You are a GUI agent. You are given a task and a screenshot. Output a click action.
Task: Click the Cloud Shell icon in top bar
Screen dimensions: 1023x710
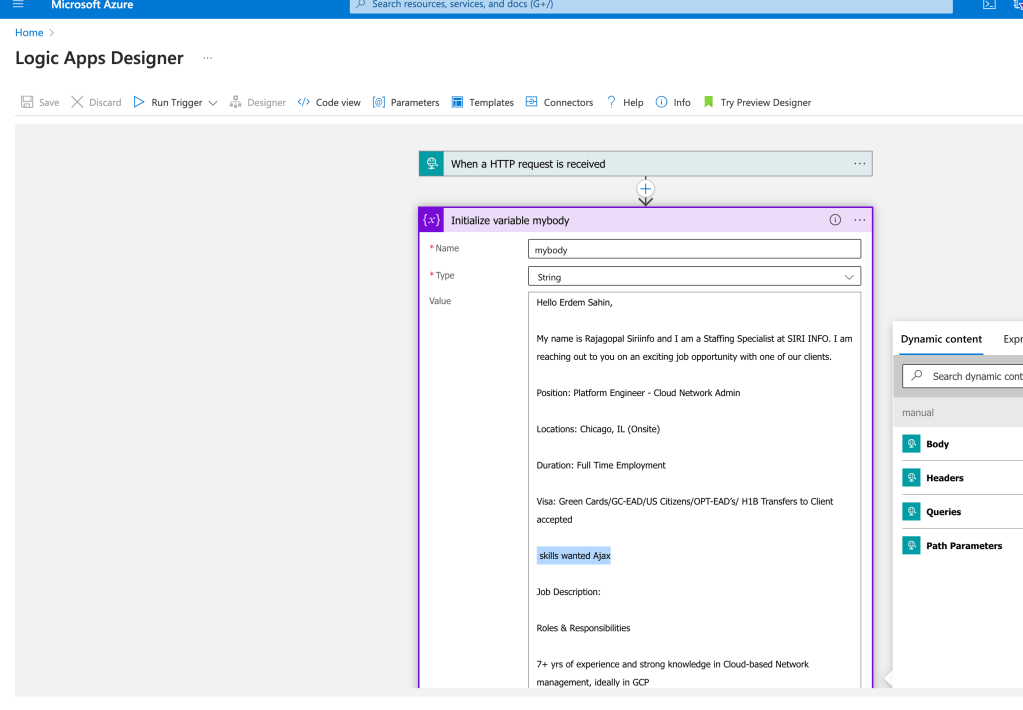(990, 4)
